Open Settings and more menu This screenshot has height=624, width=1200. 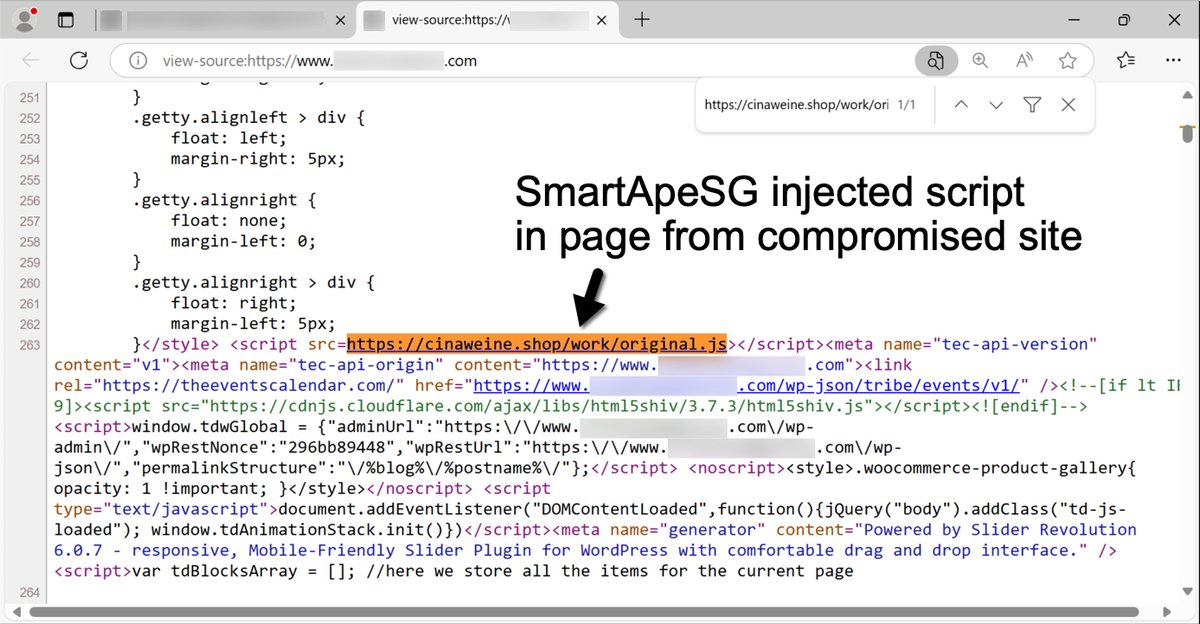pyautogui.click(x=1173, y=60)
